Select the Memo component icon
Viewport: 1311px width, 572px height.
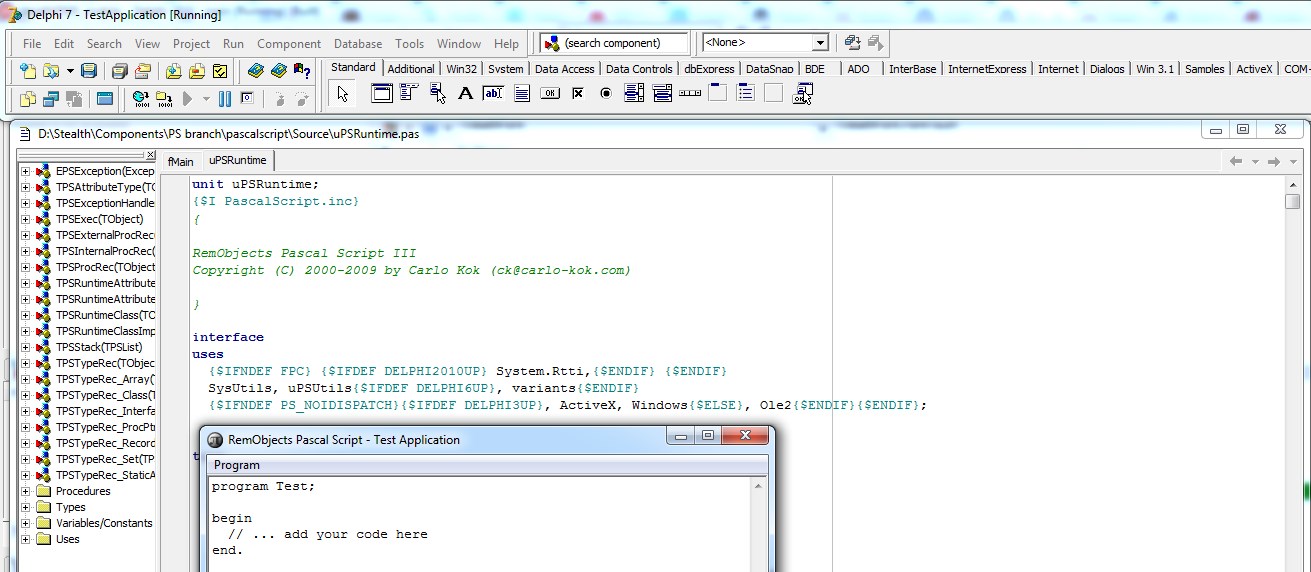pos(521,94)
